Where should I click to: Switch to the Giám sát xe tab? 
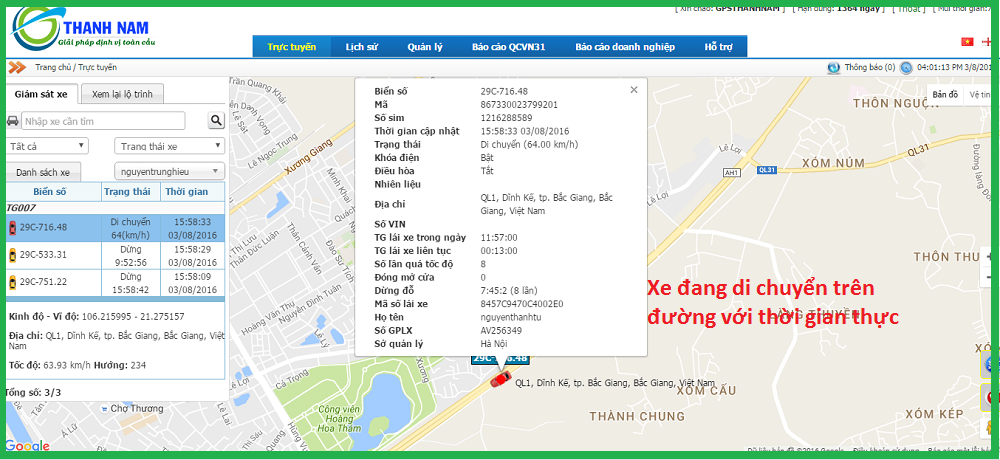pyautogui.click(x=41, y=94)
